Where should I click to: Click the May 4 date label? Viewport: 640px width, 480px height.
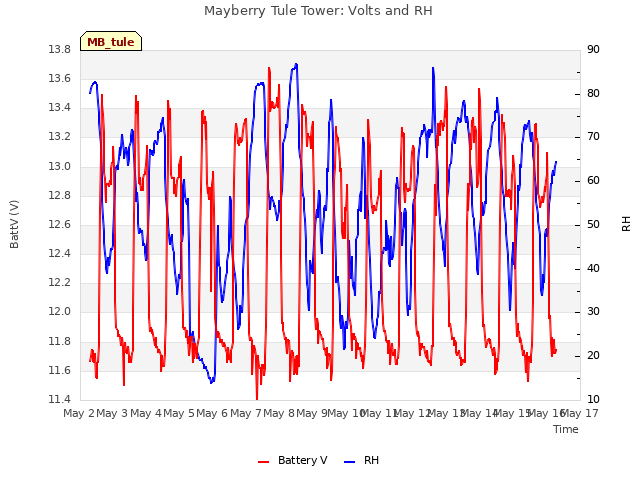pyautogui.click(x=146, y=413)
